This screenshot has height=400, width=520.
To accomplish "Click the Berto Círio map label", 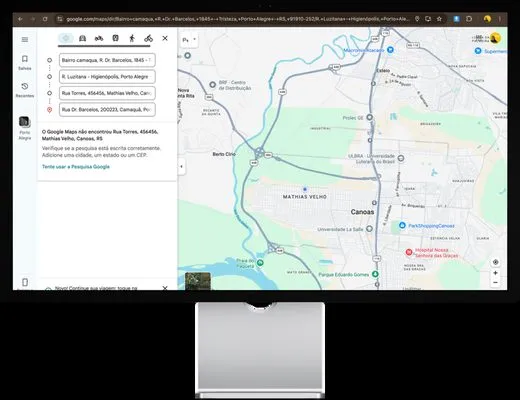I will (x=224, y=154).
